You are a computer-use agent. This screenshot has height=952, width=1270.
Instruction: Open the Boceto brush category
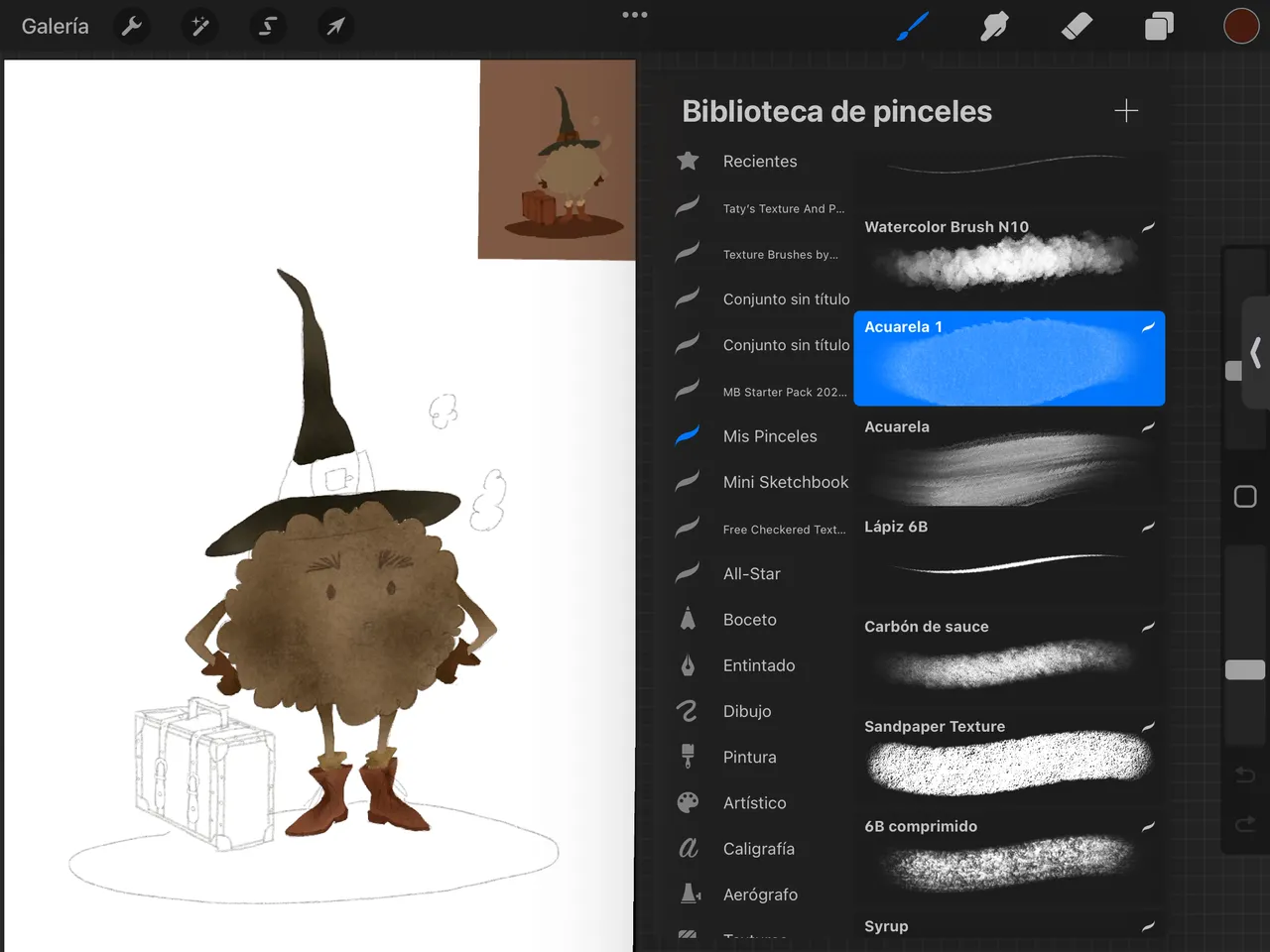pos(760,620)
